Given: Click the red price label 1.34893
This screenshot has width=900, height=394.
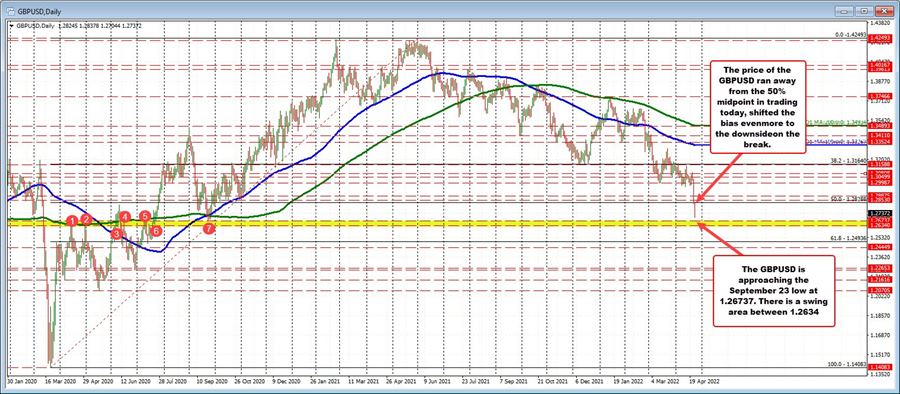Looking at the screenshot, I should pyautogui.click(x=879, y=125).
